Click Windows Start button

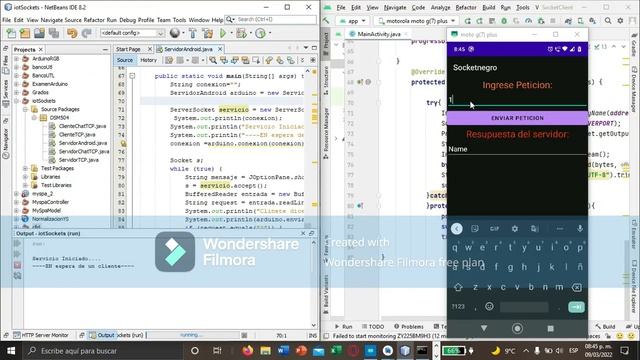(11, 351)
